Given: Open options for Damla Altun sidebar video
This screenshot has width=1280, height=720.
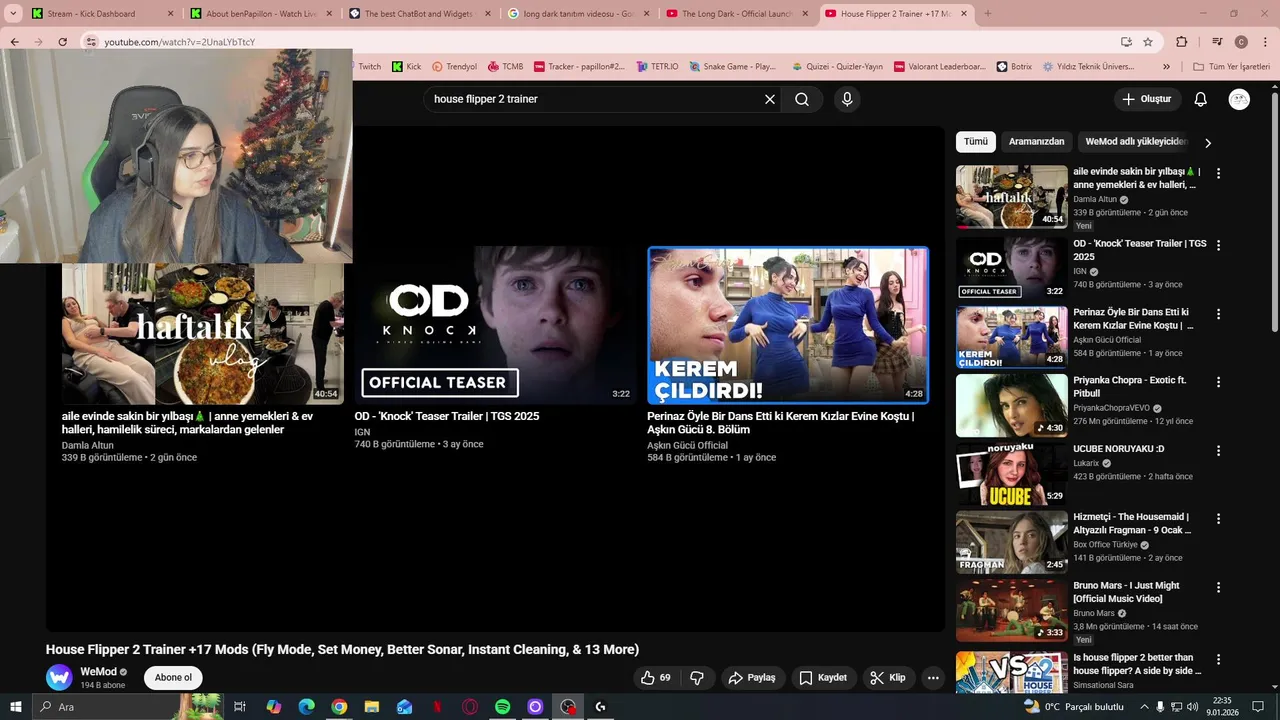Looking at the screenshot, I should (x=1218, y=173).
